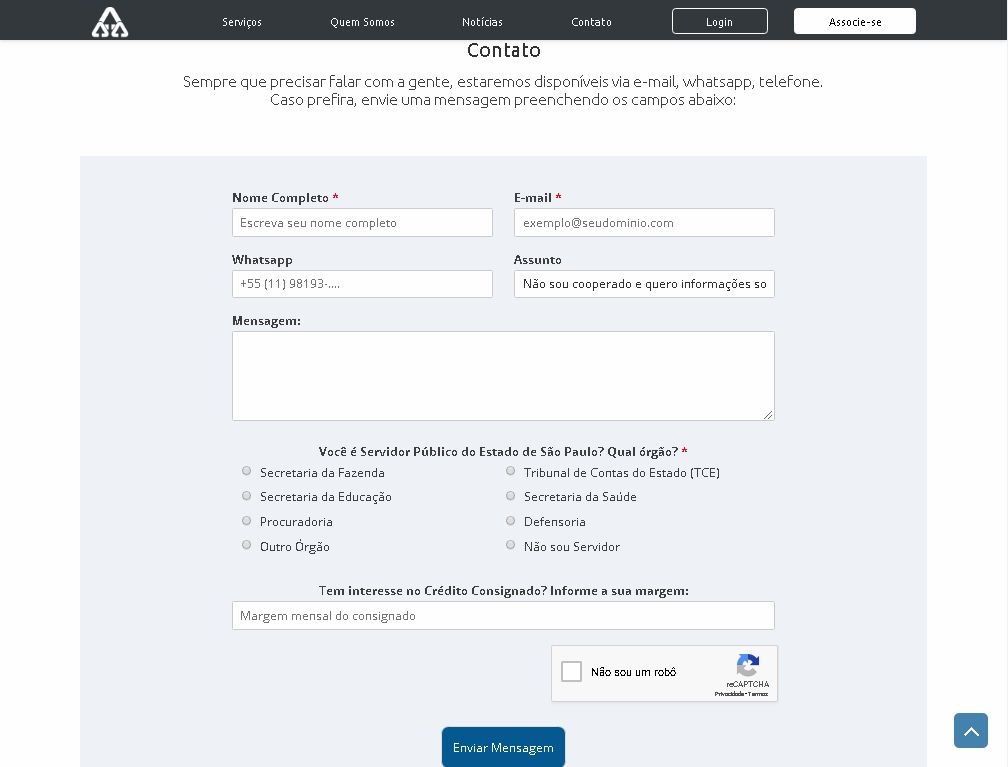
Task: Focus the Margem mensal do consignado field
Action: [x=503, y=615]
